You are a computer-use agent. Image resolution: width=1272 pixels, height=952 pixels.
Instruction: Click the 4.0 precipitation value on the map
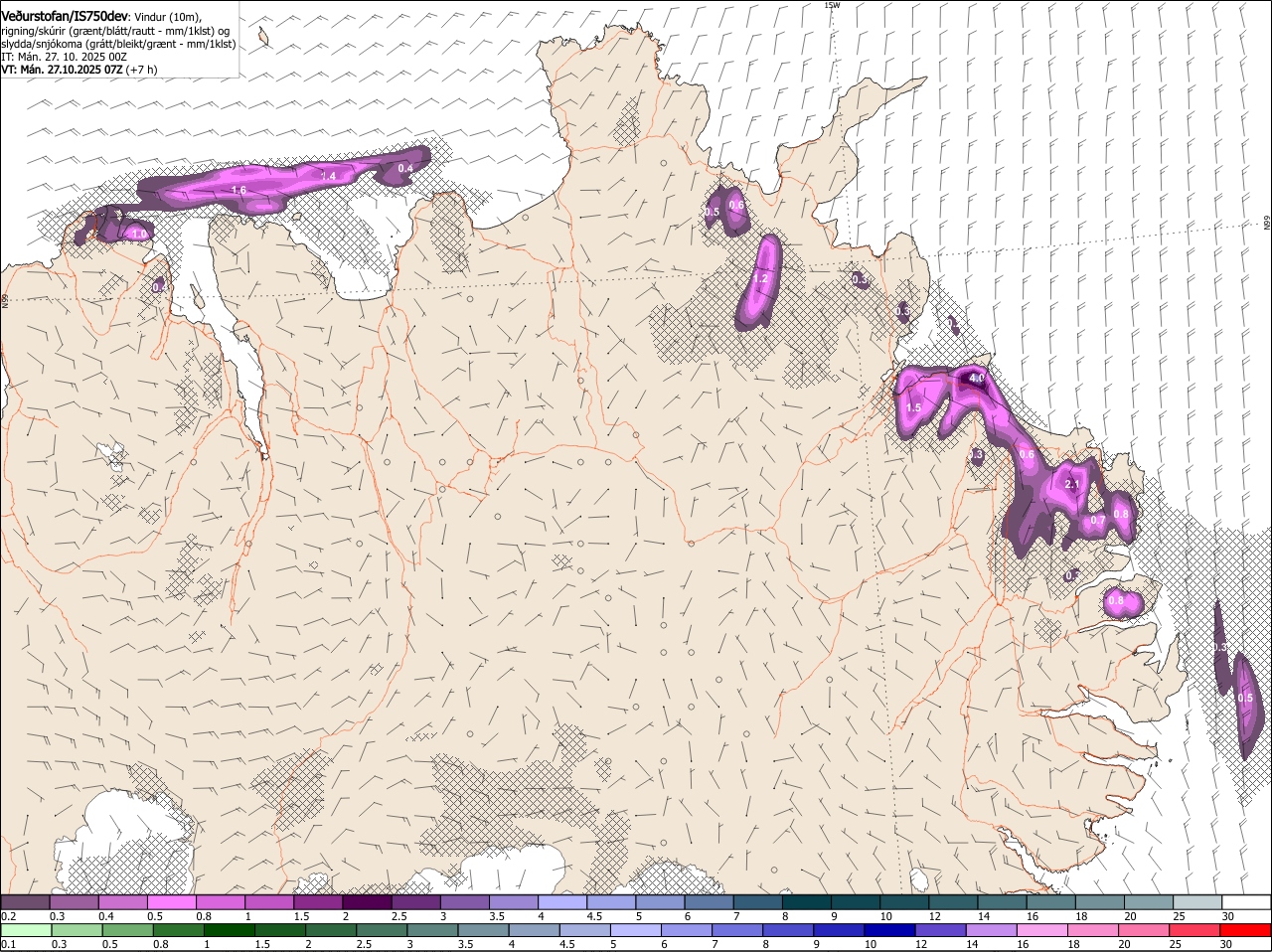pyautogui.click(x=976, y=378)
